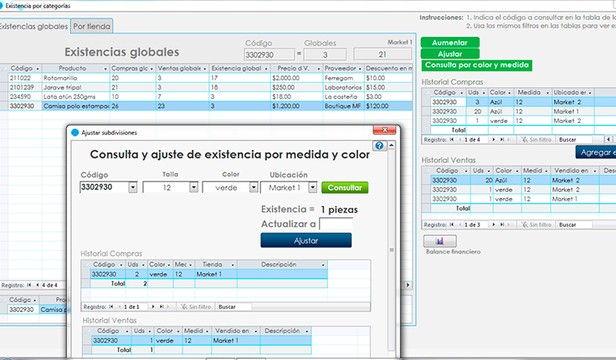The height and width of the screenshot is (360, 616).
Task: Open the Balance financiero chart button
Action: [440, 241]
